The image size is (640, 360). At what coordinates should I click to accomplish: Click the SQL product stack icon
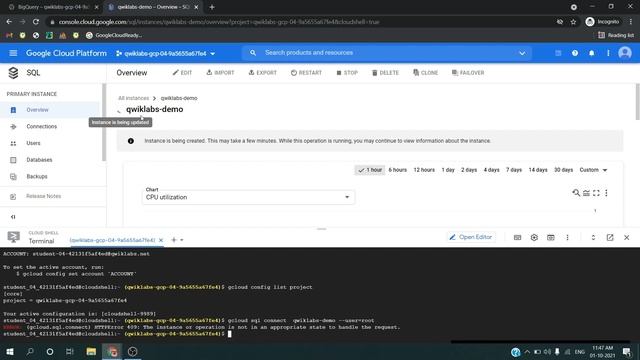tap(13, 73)
